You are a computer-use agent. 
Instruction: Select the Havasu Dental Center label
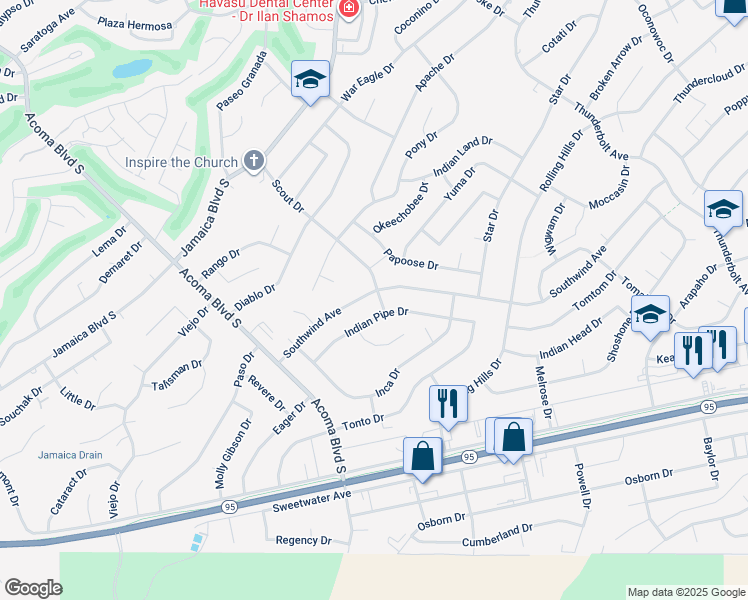[266, 10]
